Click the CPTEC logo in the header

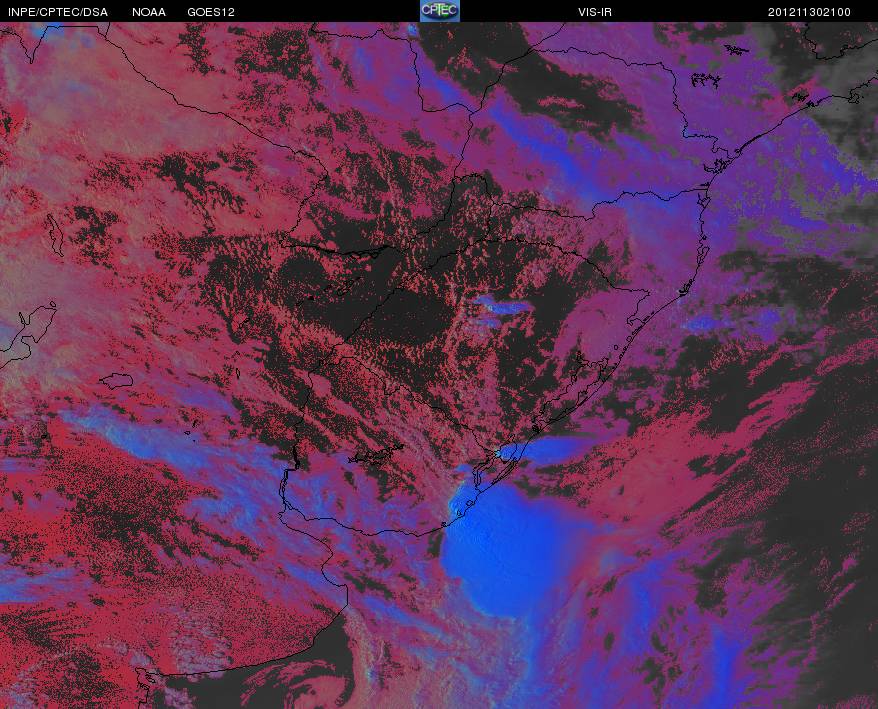pyautogui.click(x=440, y=11)
